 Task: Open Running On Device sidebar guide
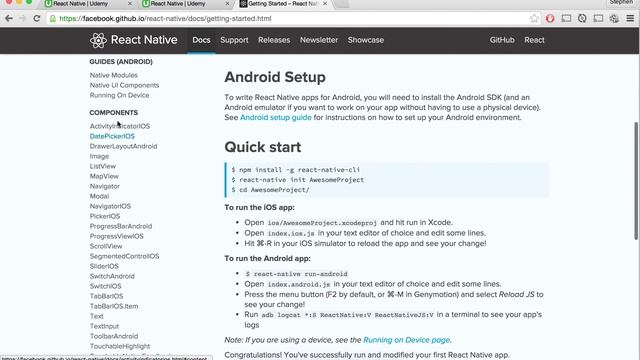[119, 95]
